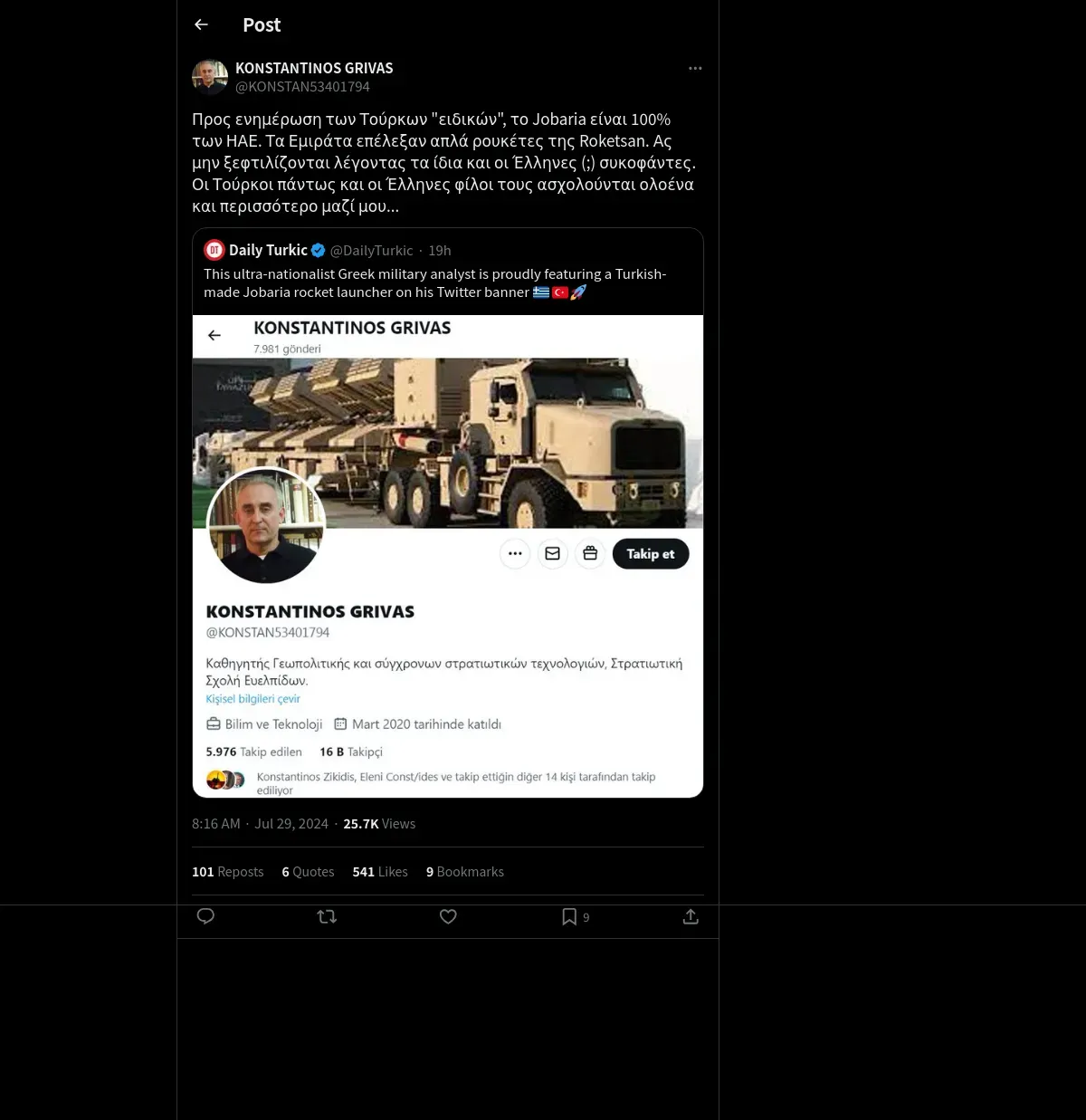Click the envelope message icon in screenshot
This screenshot has width=1086, height=1120.
(x=553, y=553)
